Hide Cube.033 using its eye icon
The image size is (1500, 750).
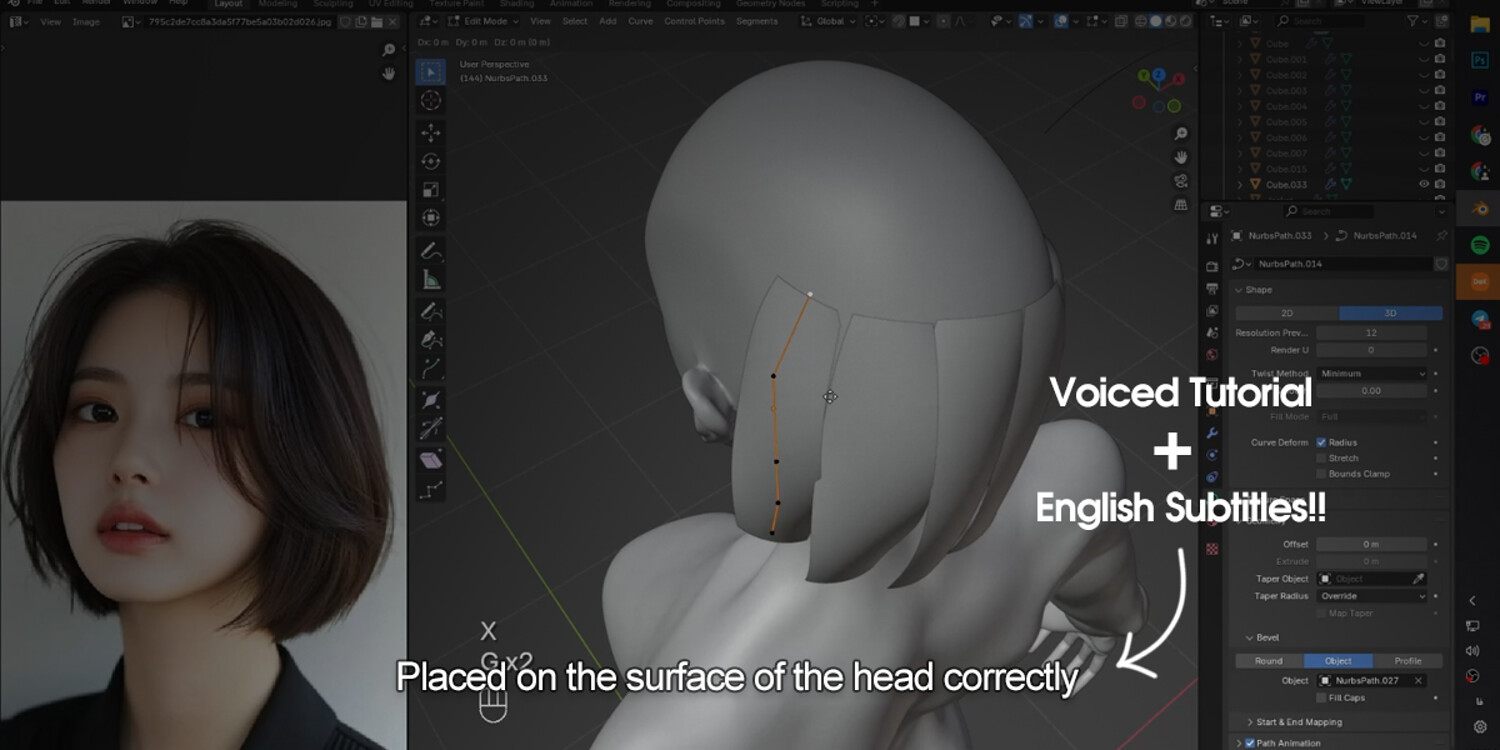pos(1424,184)
